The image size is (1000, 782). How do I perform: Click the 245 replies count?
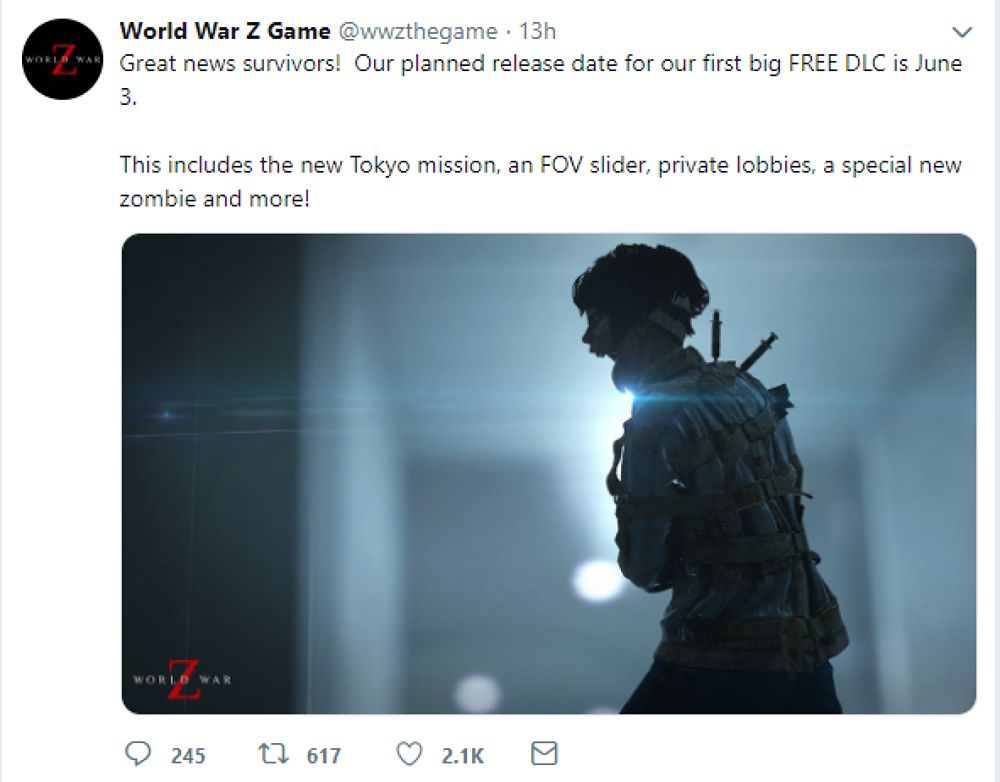click(x=188, y=756)
